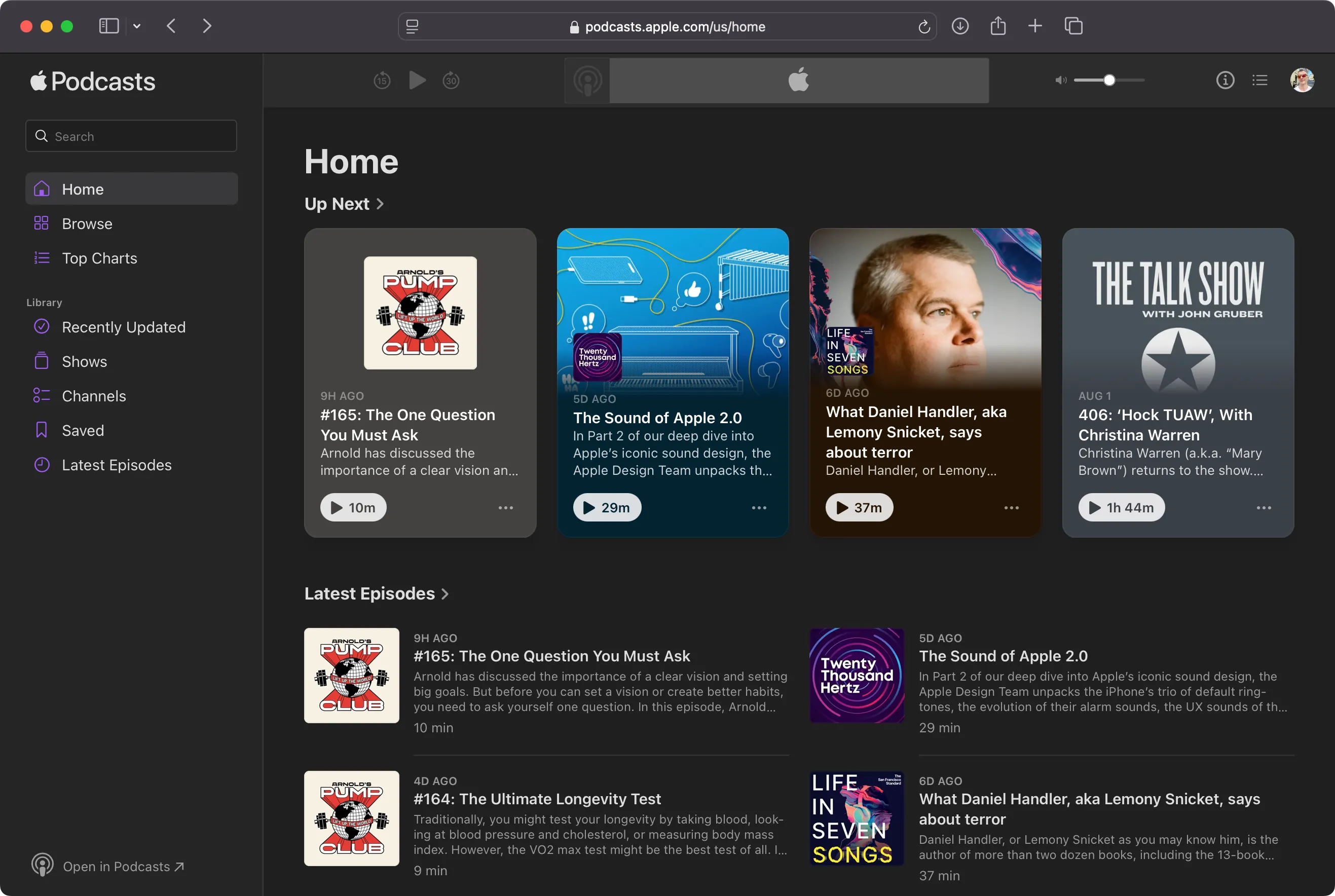
Task: Play the 10m Pump Club episode
Action: coord(353,507)
